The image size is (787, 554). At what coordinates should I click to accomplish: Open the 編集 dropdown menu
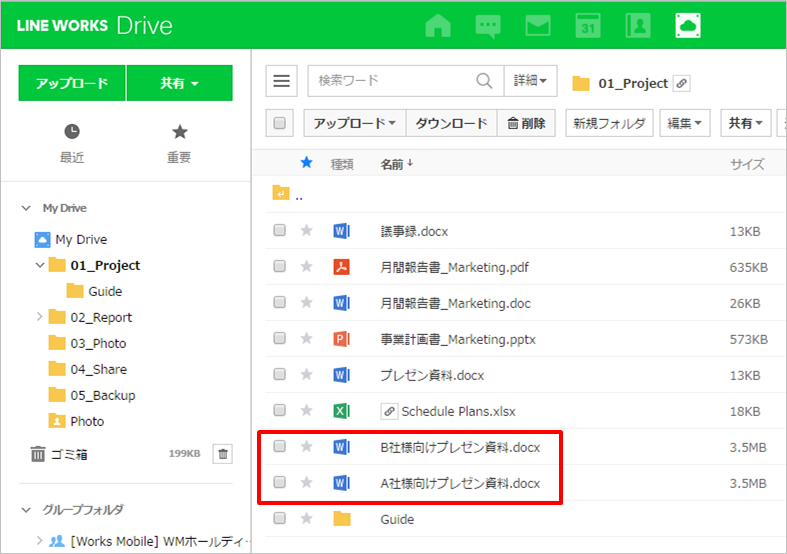pyautogui.click(x=686, y=124)
